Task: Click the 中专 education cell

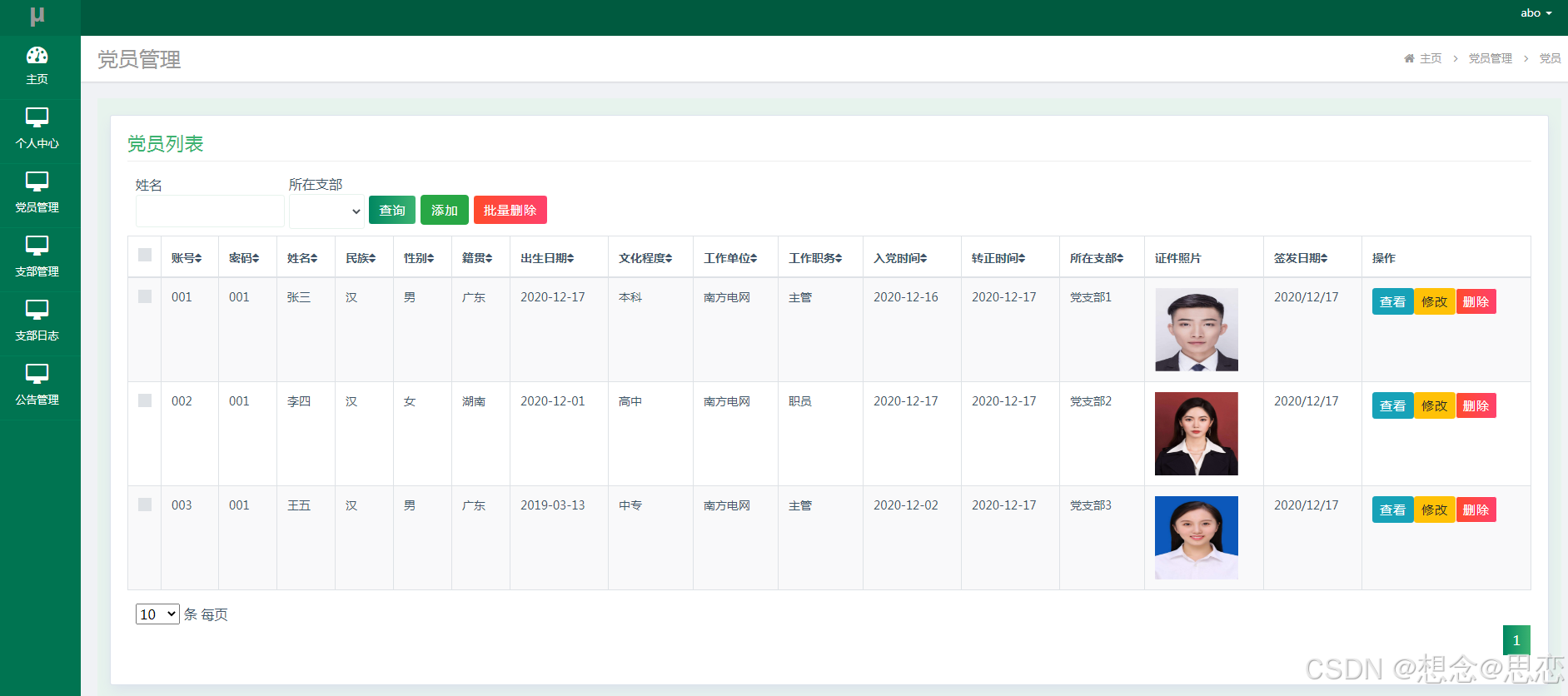Action: coord(630,505)
